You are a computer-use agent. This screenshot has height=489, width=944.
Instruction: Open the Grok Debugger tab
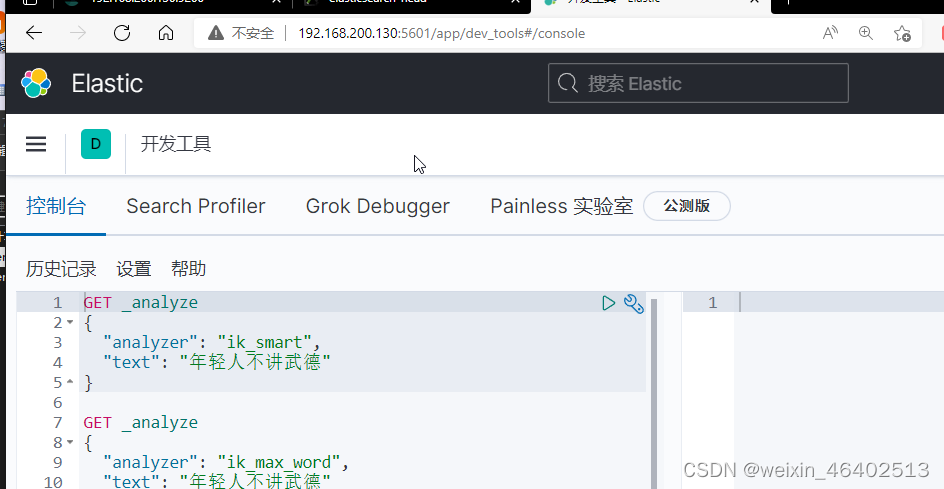(377, 206)
